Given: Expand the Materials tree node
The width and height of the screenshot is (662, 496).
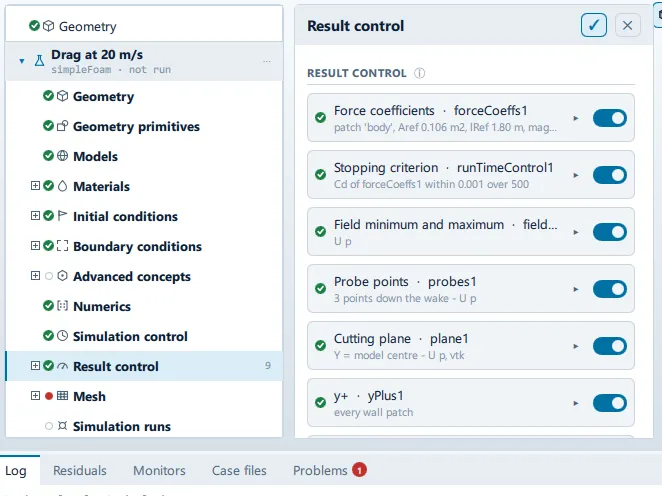Looking at the screenshot, I should [35, 186].
